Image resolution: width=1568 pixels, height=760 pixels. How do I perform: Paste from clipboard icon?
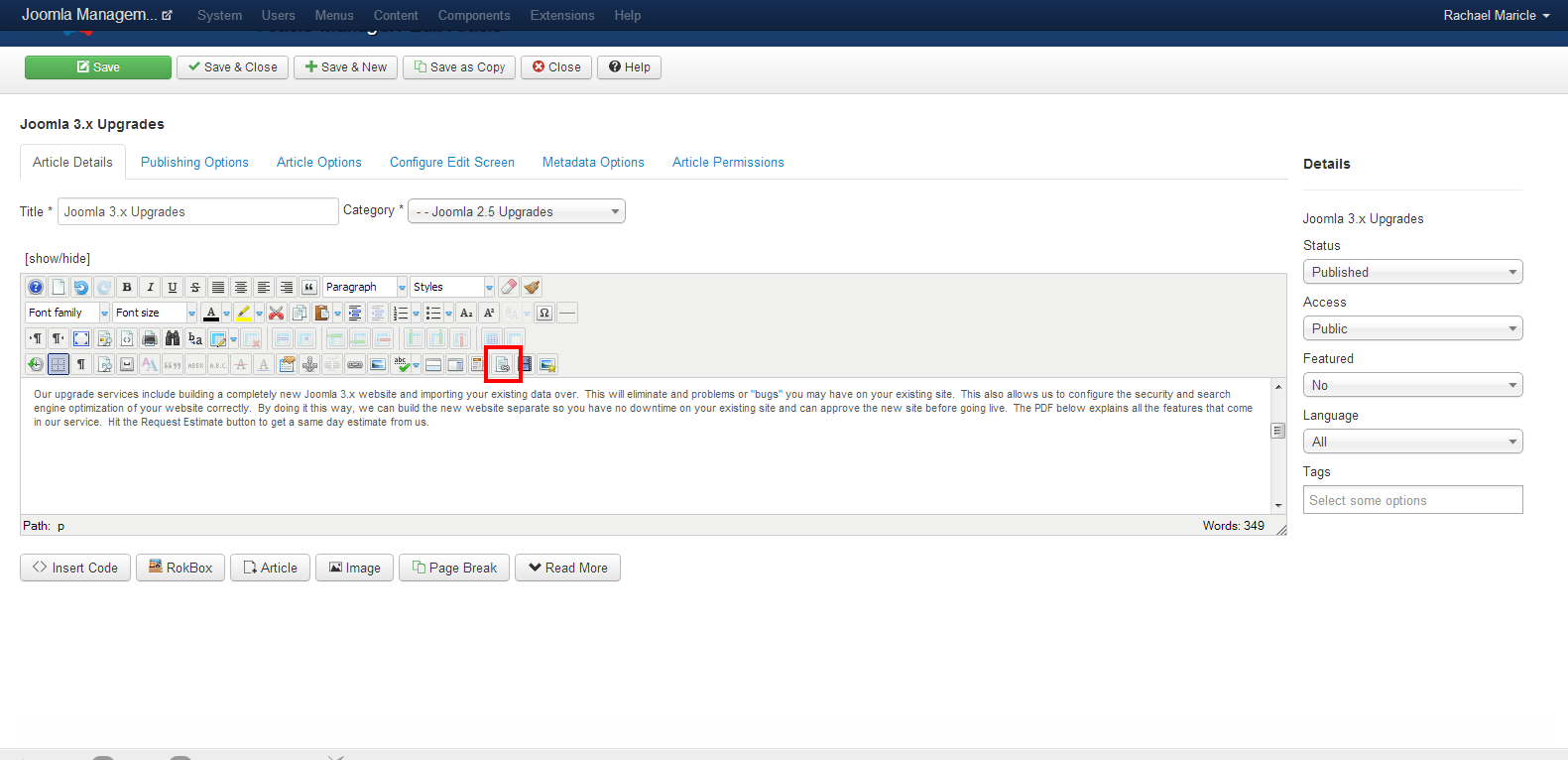322,313
